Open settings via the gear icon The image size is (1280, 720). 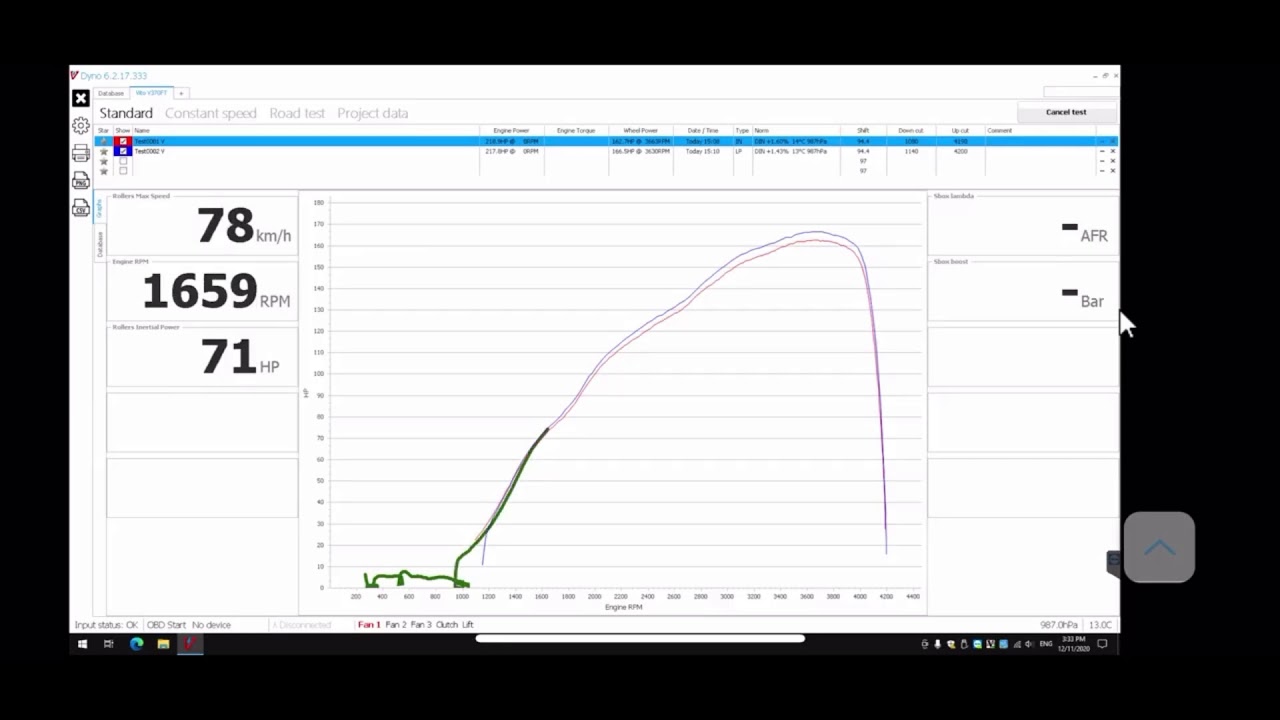tap(81, 126)
